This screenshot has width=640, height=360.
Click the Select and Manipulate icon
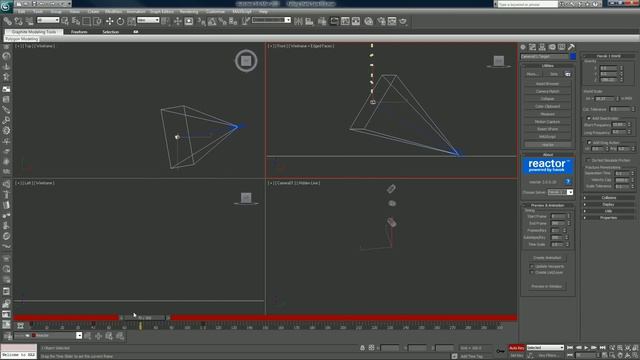(x=178, y=21)
